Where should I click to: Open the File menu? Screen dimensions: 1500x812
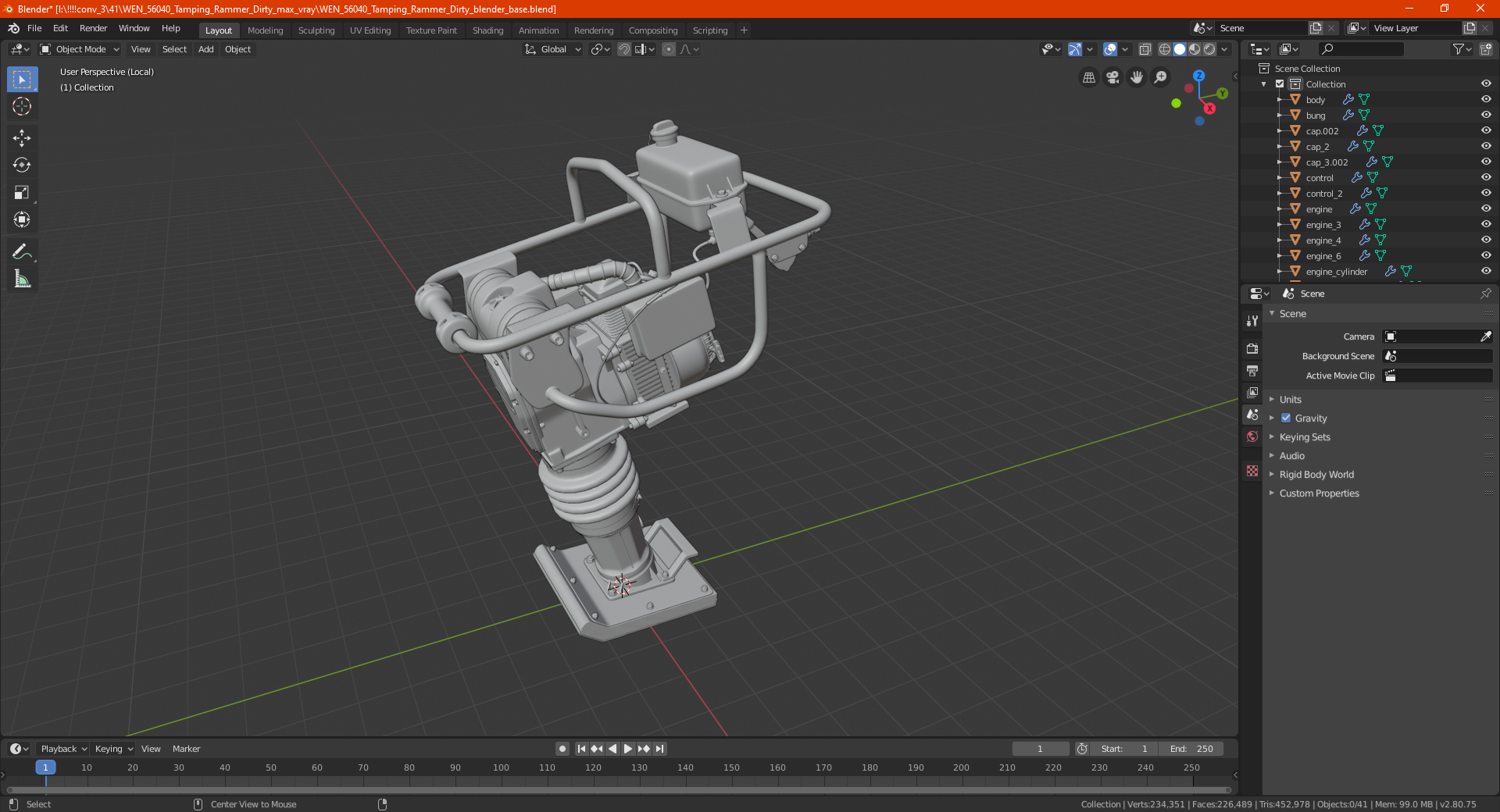34,28
